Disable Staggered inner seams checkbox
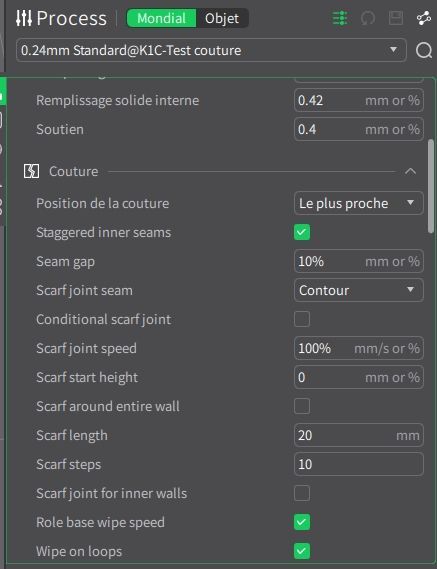437x569 pixels. (302, 232)
